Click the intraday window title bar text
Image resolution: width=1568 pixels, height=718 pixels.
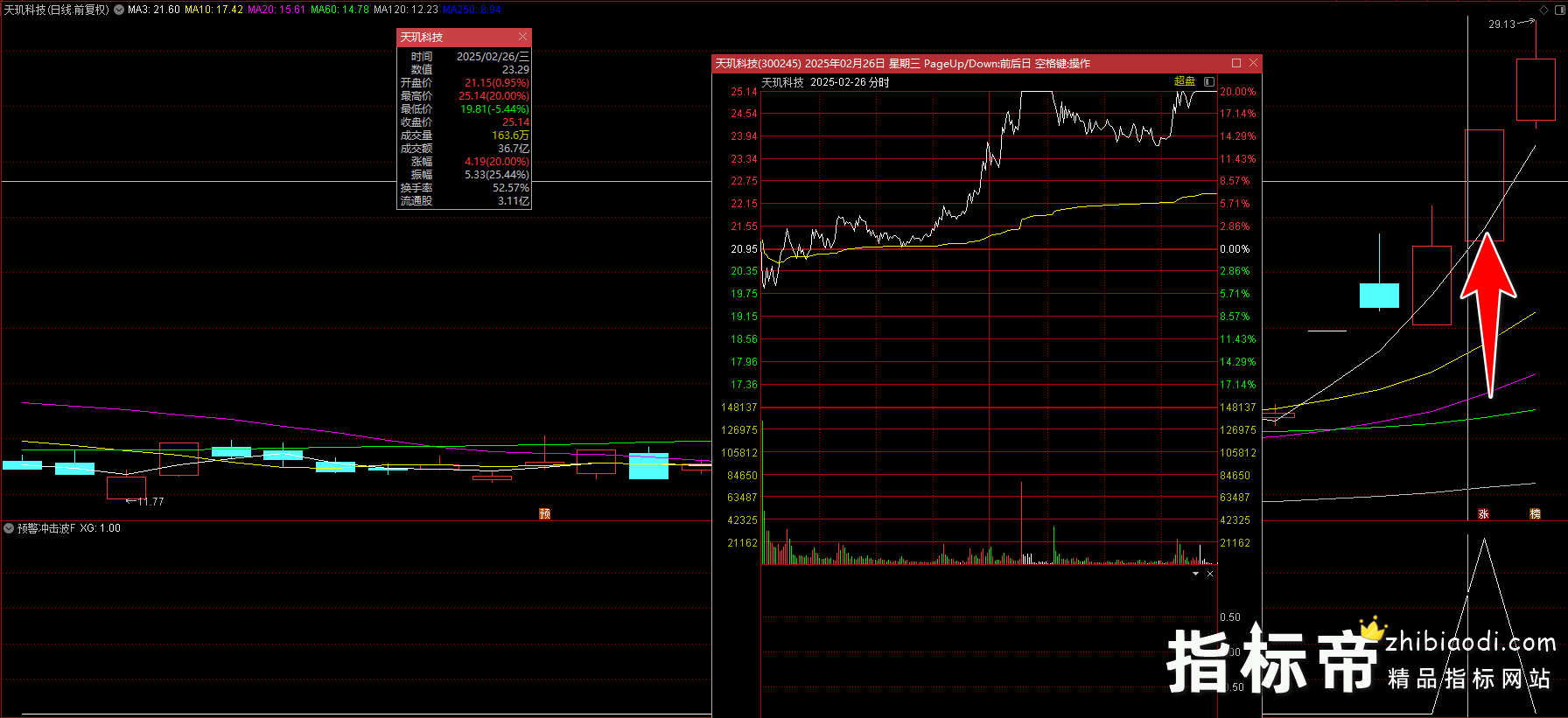click(902, 63)
